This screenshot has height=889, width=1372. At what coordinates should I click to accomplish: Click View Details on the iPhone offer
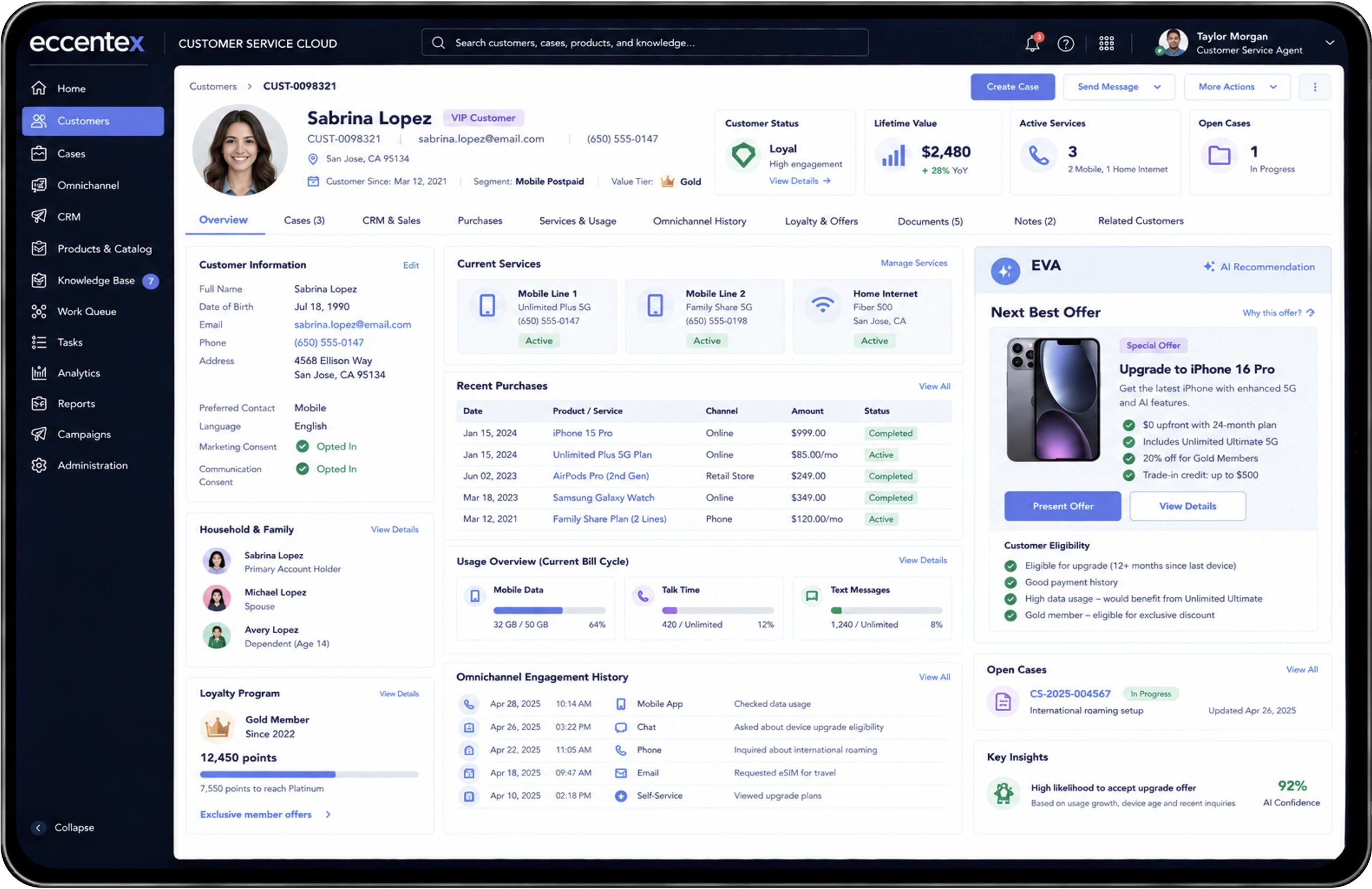1188,506
